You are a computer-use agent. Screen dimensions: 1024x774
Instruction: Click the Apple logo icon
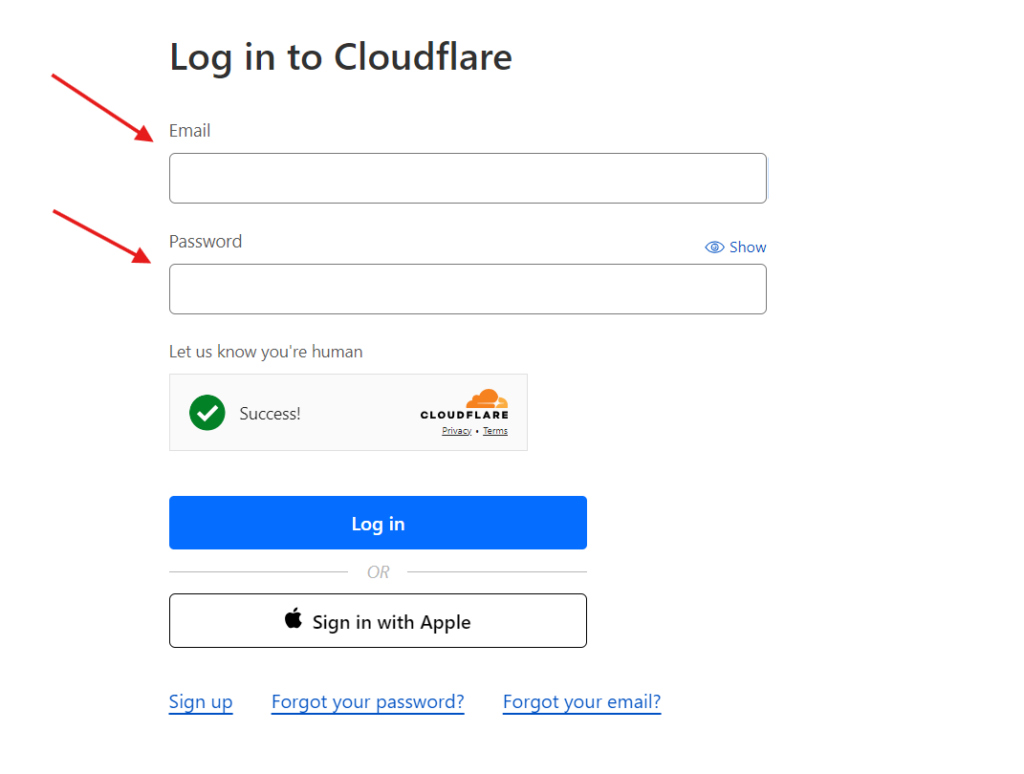[x=293, y=619]
